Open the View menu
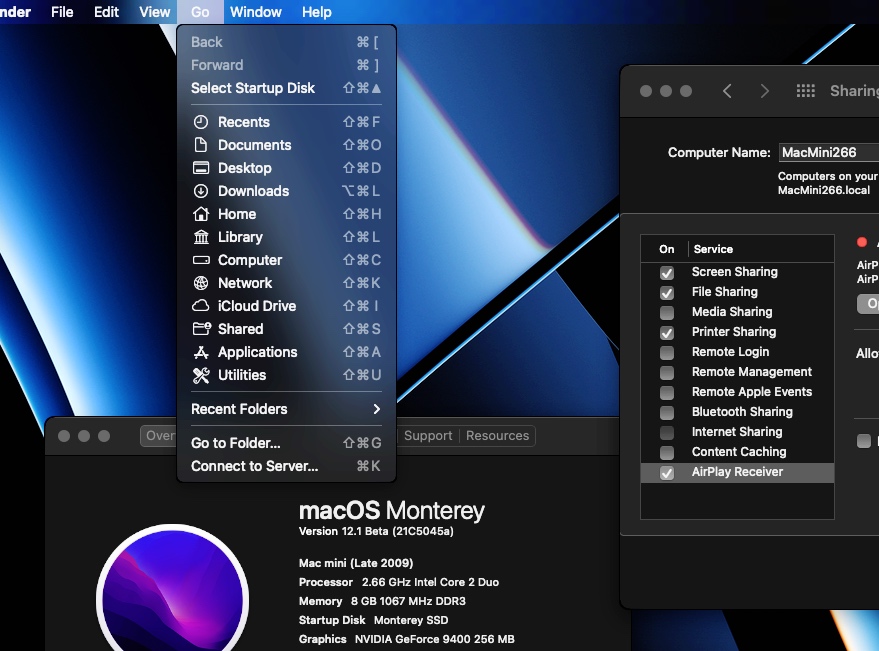 (x=154, y=12)
